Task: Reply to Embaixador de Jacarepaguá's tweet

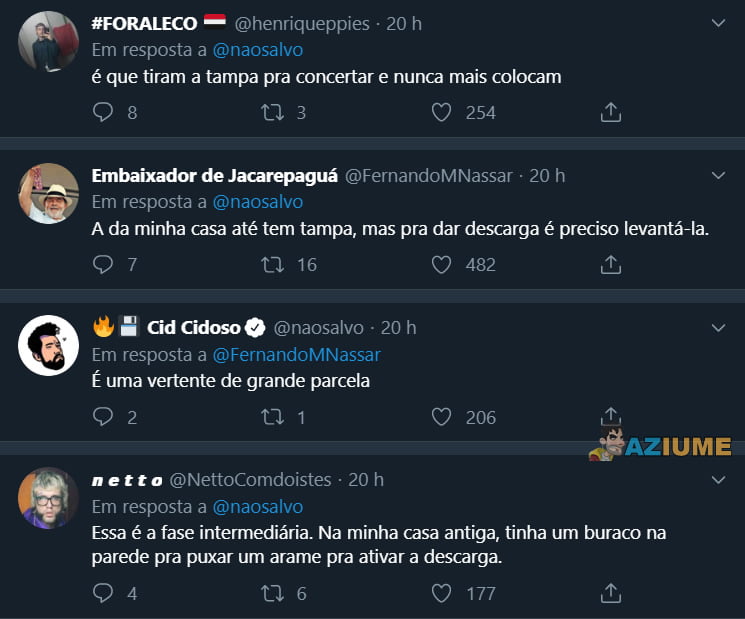Action: tap(103, 265)
